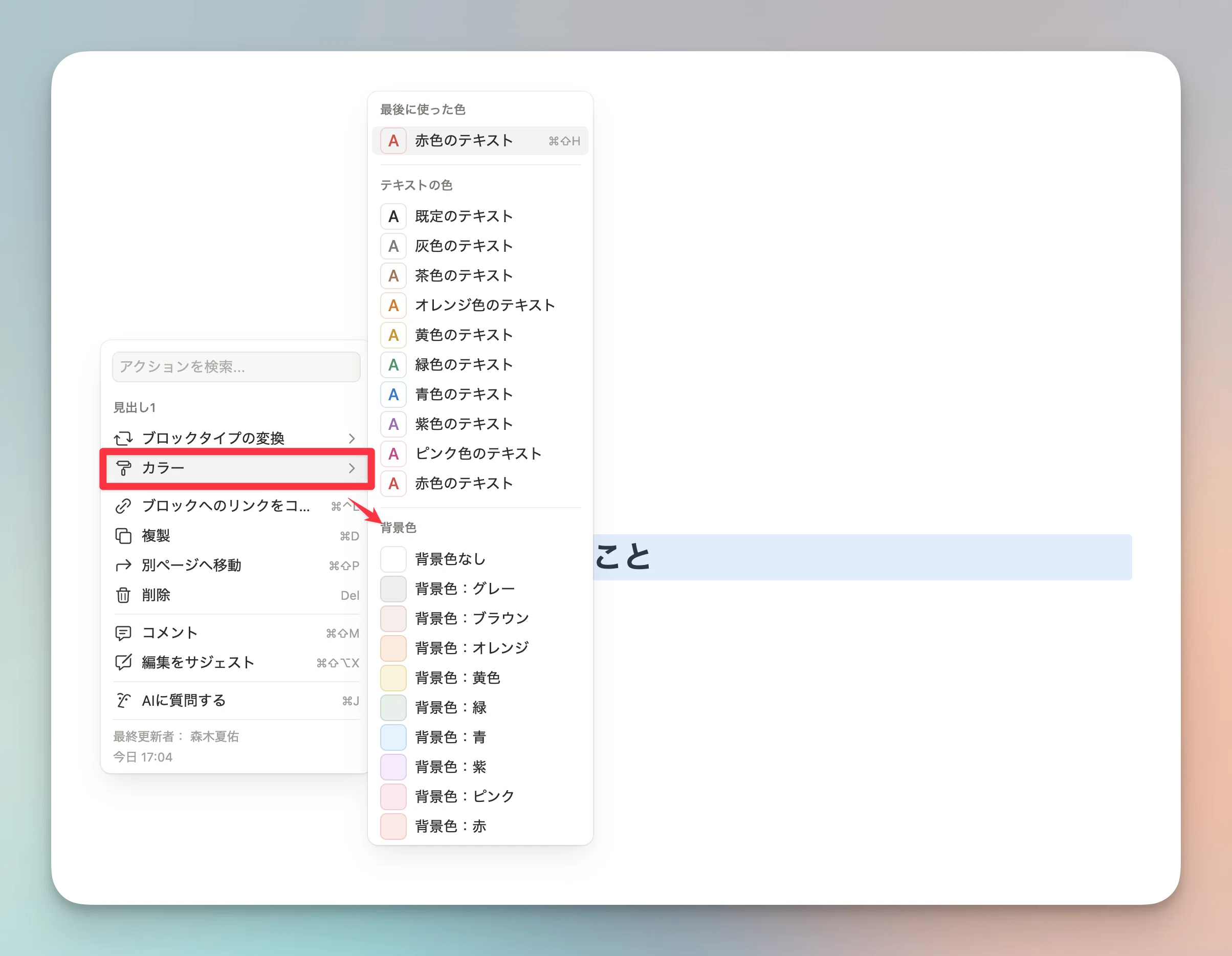The width and height of the screenshot is (1232, 956).
Task: Pick the 背景色：青 swatch
Action: coord(393,737)
